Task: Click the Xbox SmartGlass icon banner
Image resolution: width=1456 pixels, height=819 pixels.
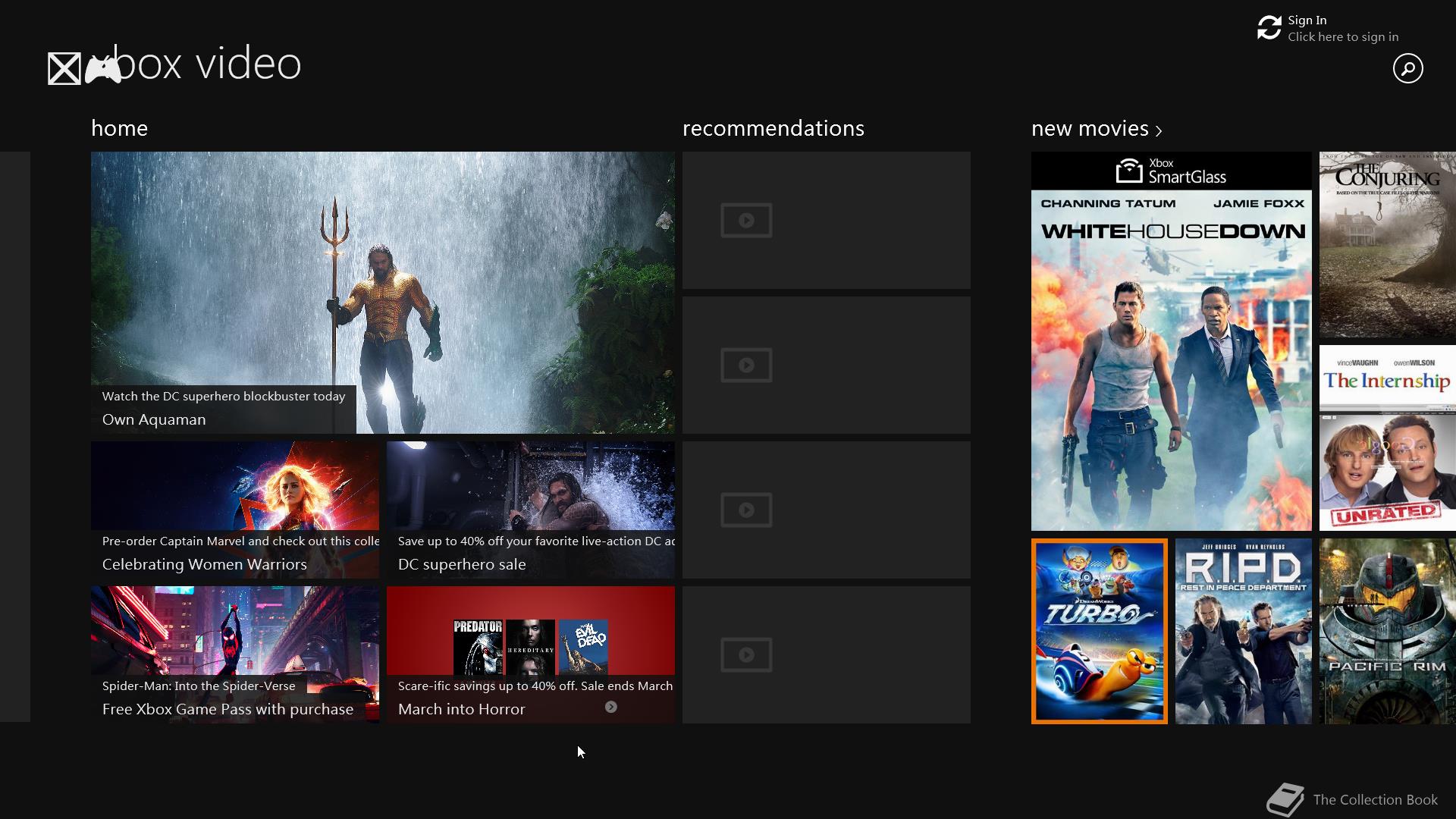Action: (x=1171, y=171)
